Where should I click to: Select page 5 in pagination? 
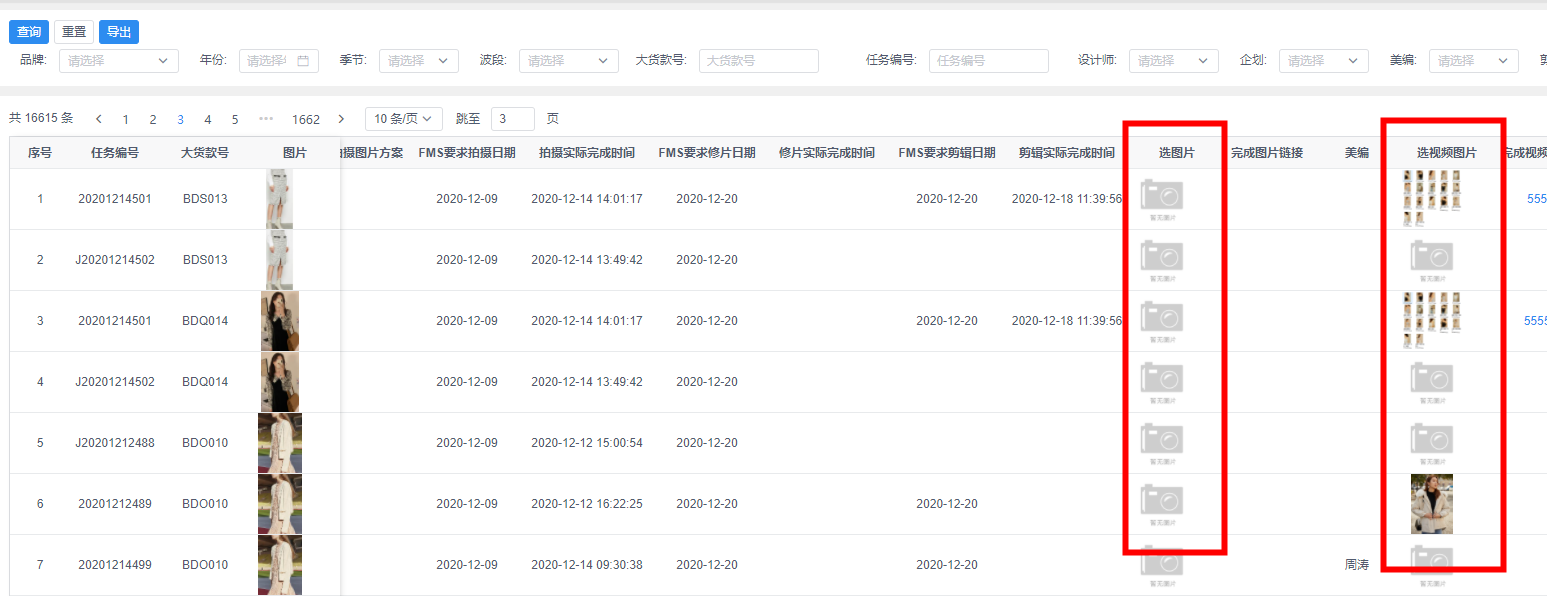pyautogui.click(x=235, y=119)
